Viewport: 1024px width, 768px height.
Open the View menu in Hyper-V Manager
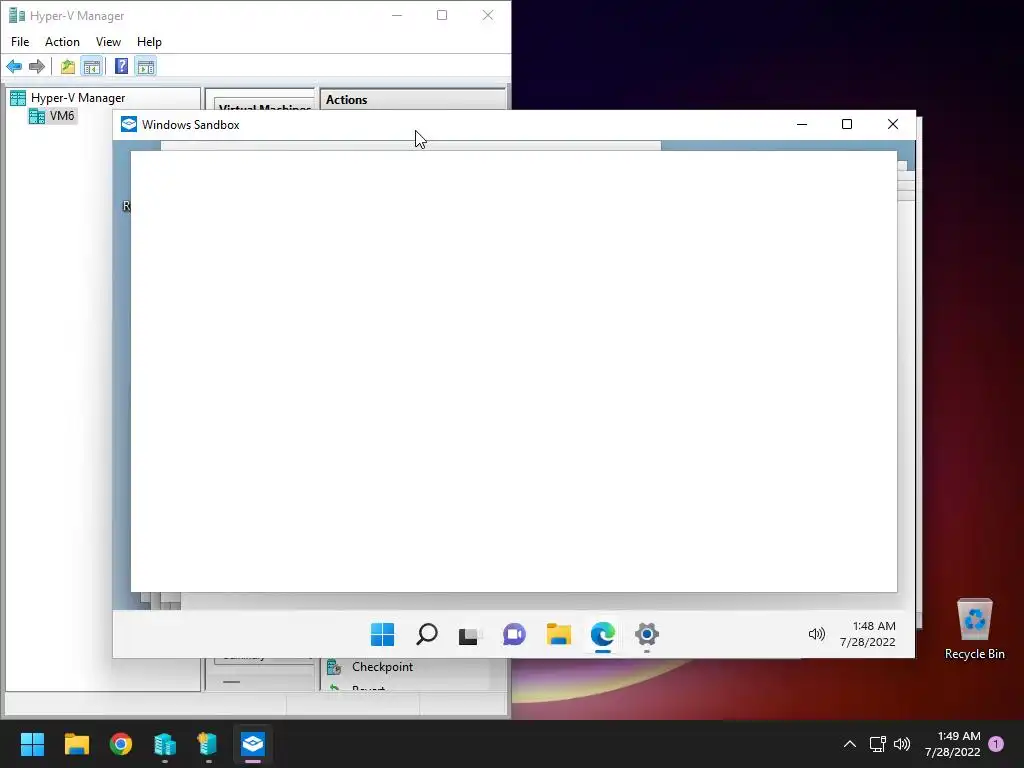[x=108, y=42]
